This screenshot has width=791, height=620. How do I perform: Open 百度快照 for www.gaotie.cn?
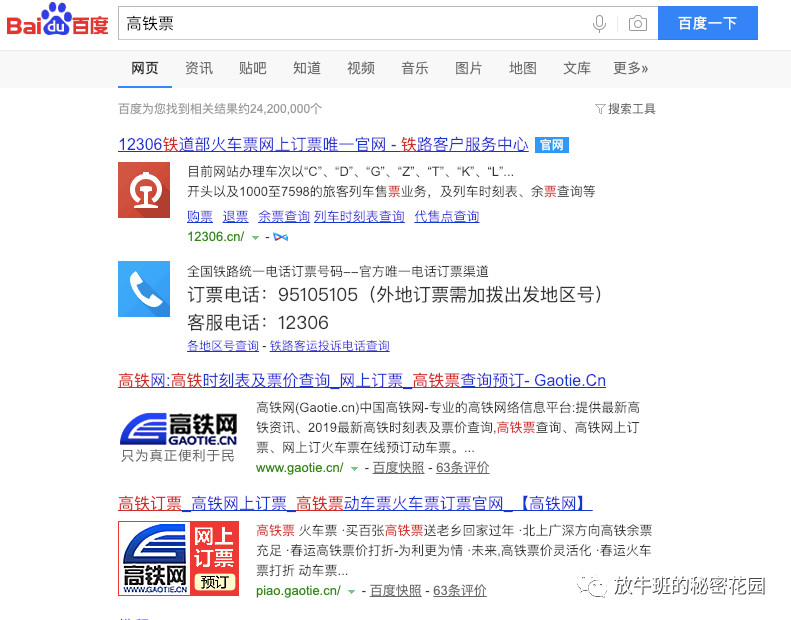pos(398,468)
